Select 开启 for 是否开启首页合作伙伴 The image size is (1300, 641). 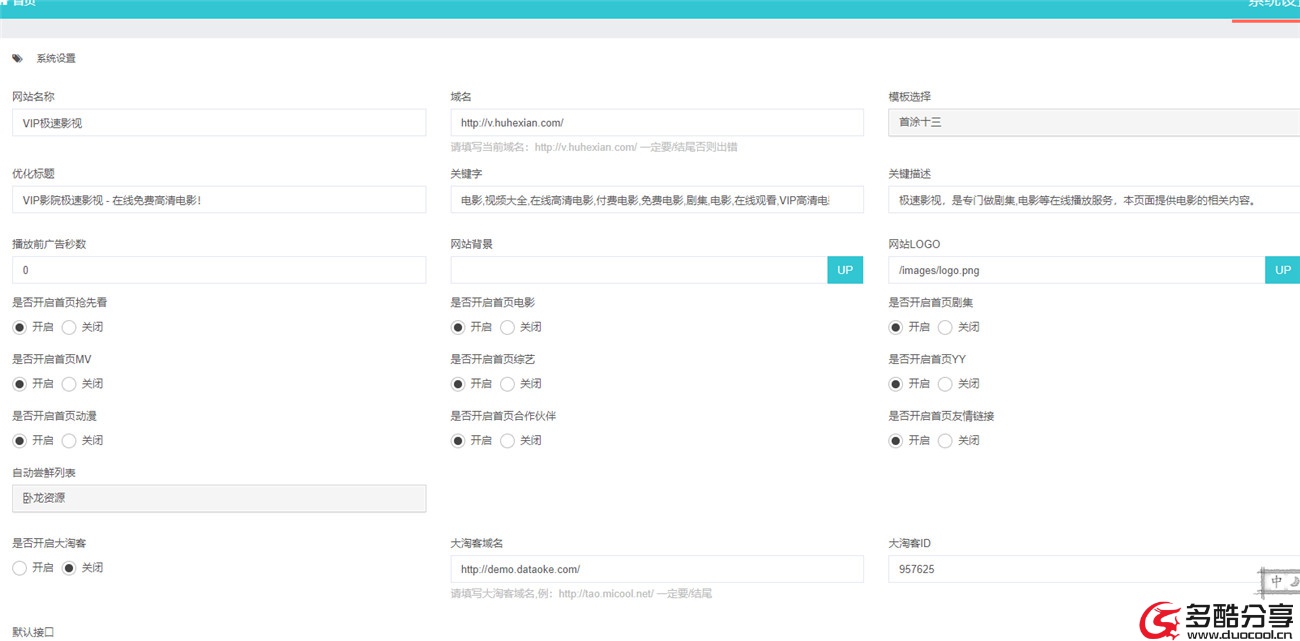458,440
